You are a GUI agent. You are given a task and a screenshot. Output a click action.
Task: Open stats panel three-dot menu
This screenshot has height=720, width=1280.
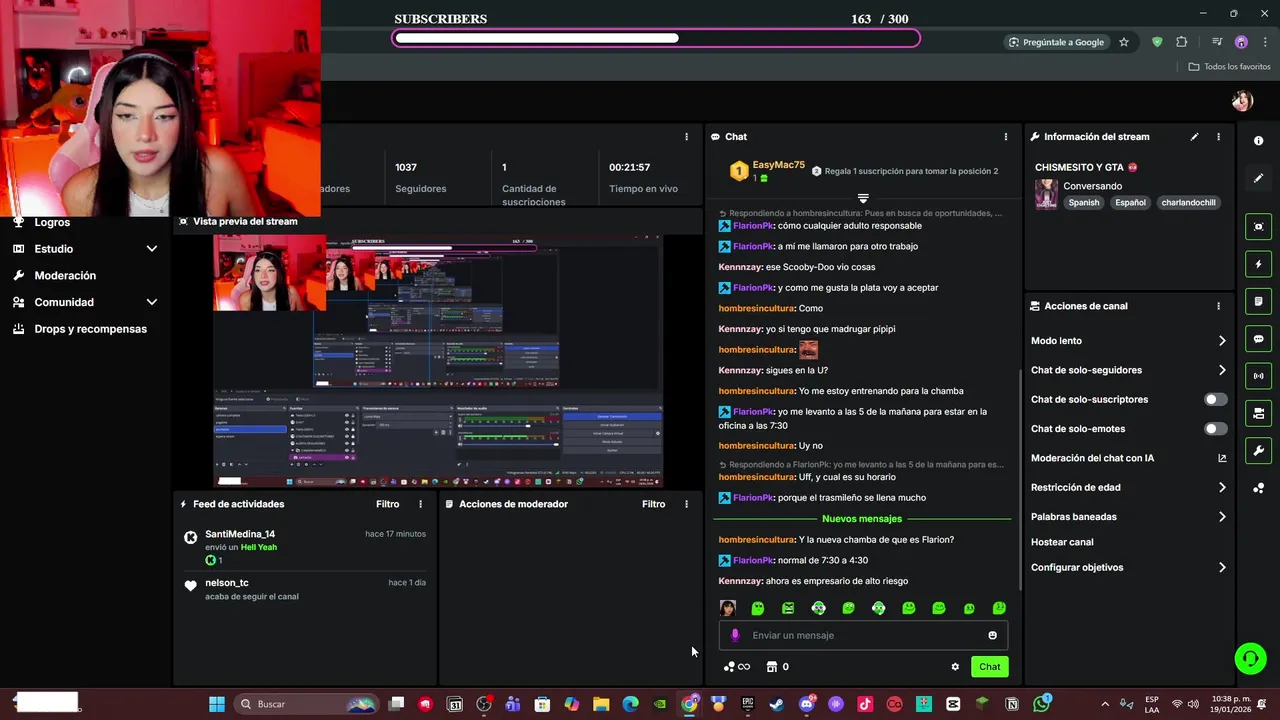pos(686,137)
